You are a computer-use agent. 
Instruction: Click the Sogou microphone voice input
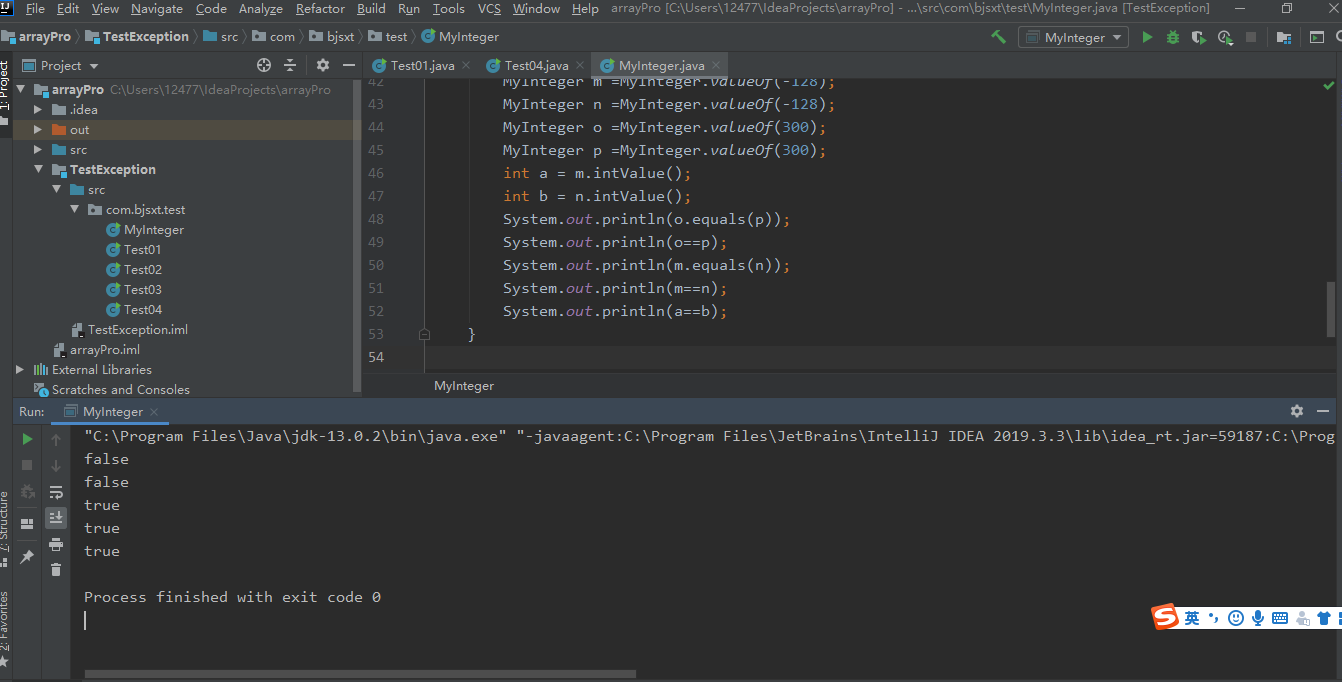pos(1258,619)
